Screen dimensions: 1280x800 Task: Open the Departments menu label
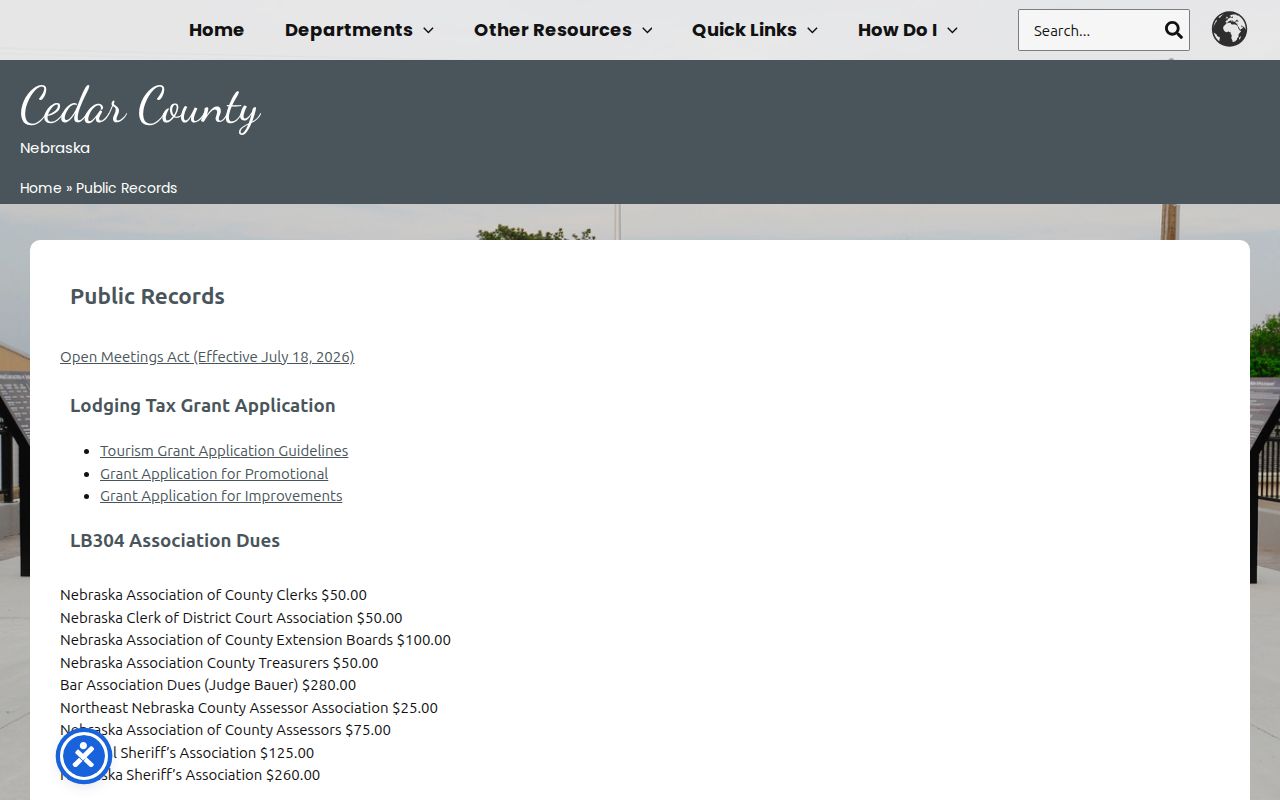click(348, 30)
